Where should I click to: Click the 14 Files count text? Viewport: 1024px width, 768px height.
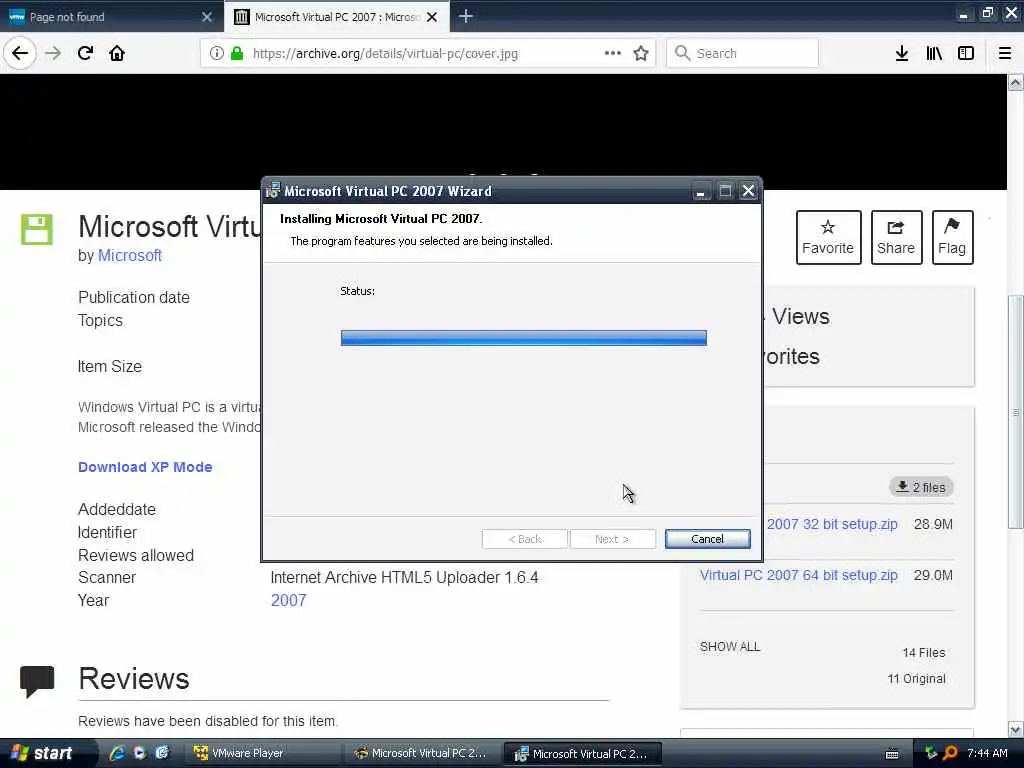[x=923, y=652]
